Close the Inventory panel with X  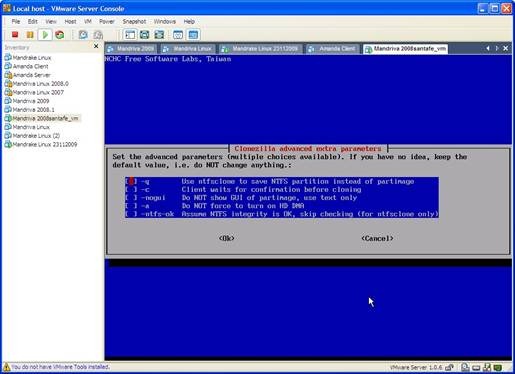96,46
